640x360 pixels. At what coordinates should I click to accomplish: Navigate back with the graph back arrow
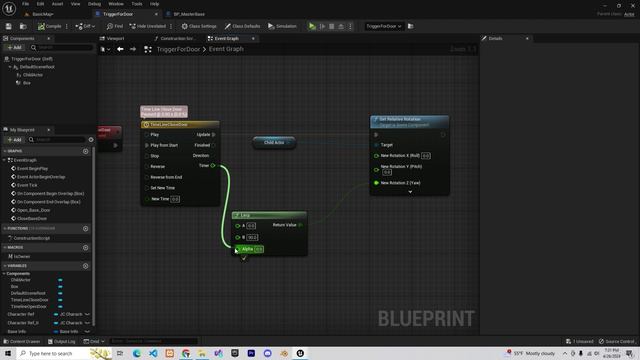120,49
